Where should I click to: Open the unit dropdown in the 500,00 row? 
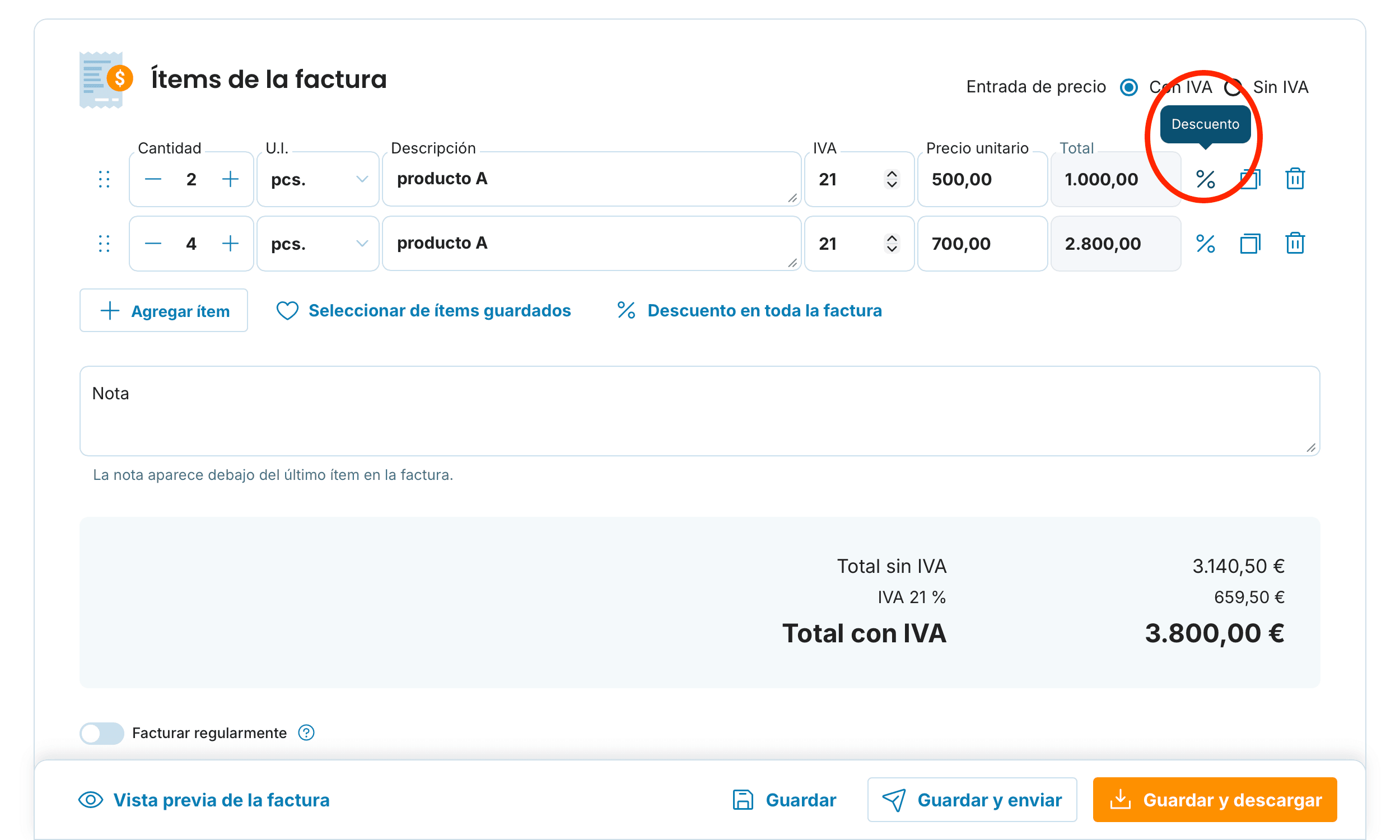[318, 179]
